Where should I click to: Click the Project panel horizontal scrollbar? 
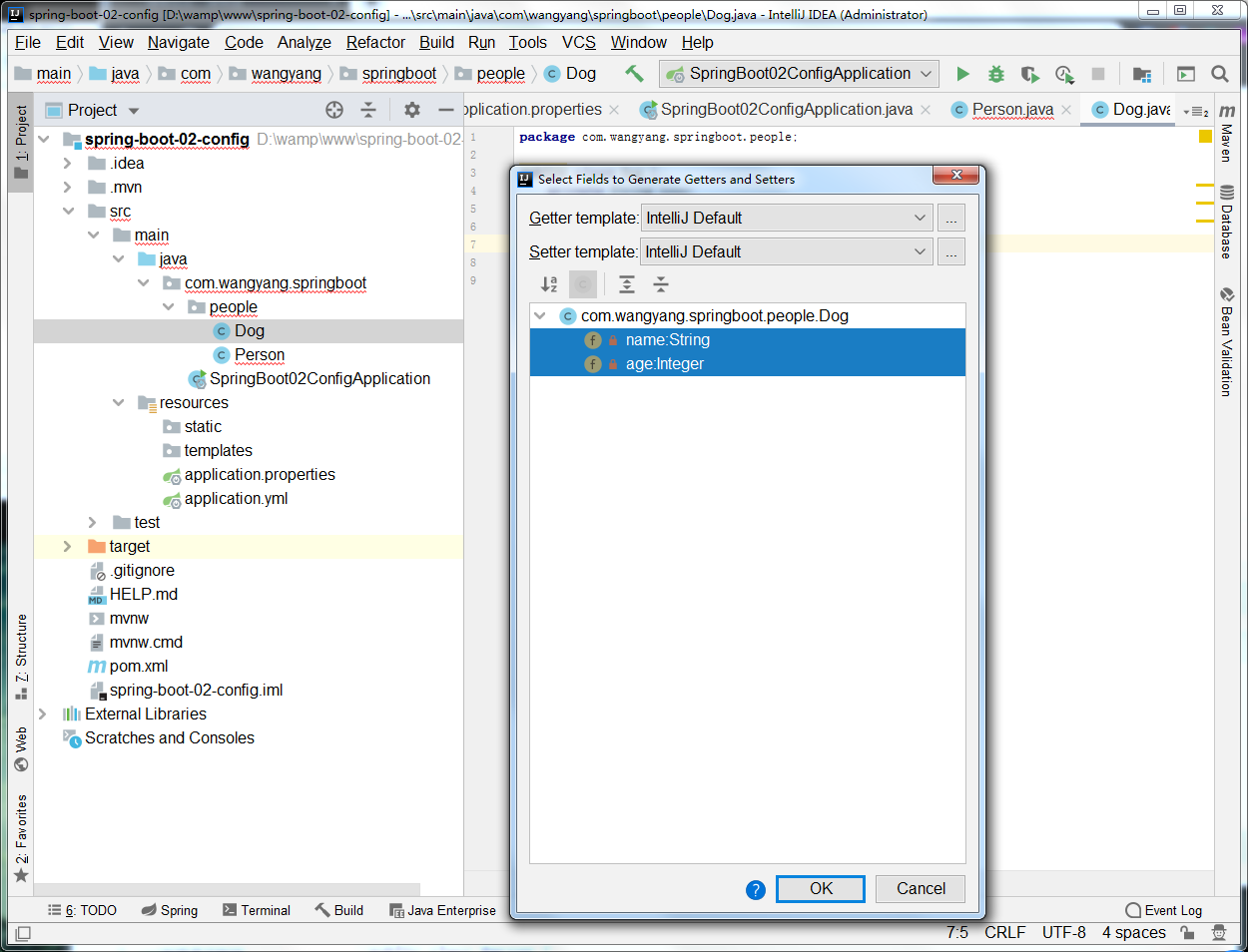[228, 889]
